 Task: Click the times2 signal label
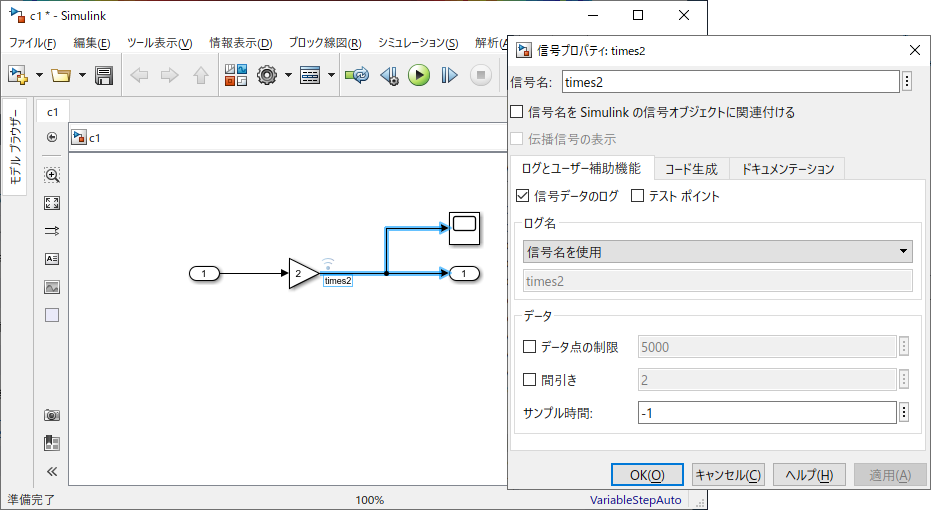point(338,281)
